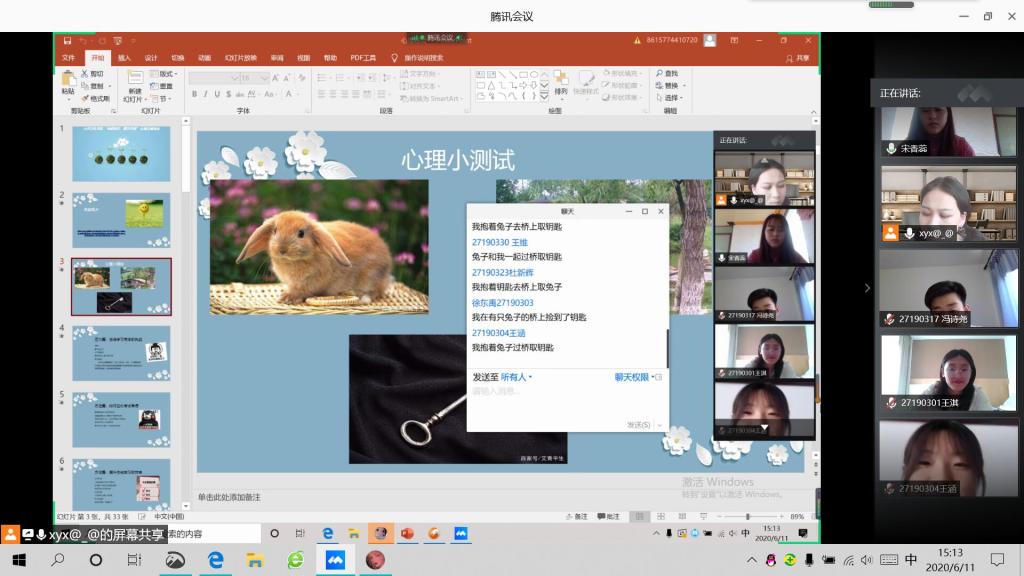This screenshot has height=576, width=1024.
Task: Expand the shapes gallery more arrow
Action: point(544,97)
